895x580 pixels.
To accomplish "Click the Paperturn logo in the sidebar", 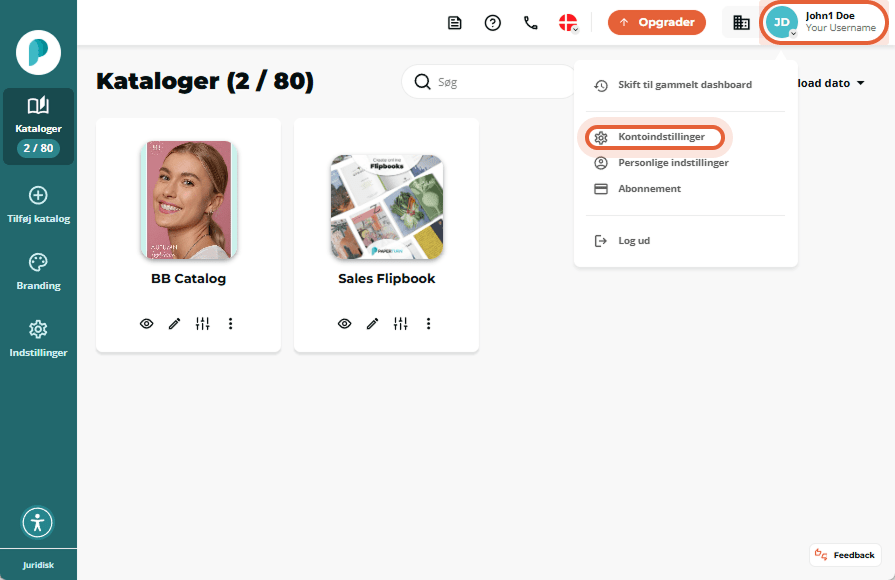I will point(38,53).
